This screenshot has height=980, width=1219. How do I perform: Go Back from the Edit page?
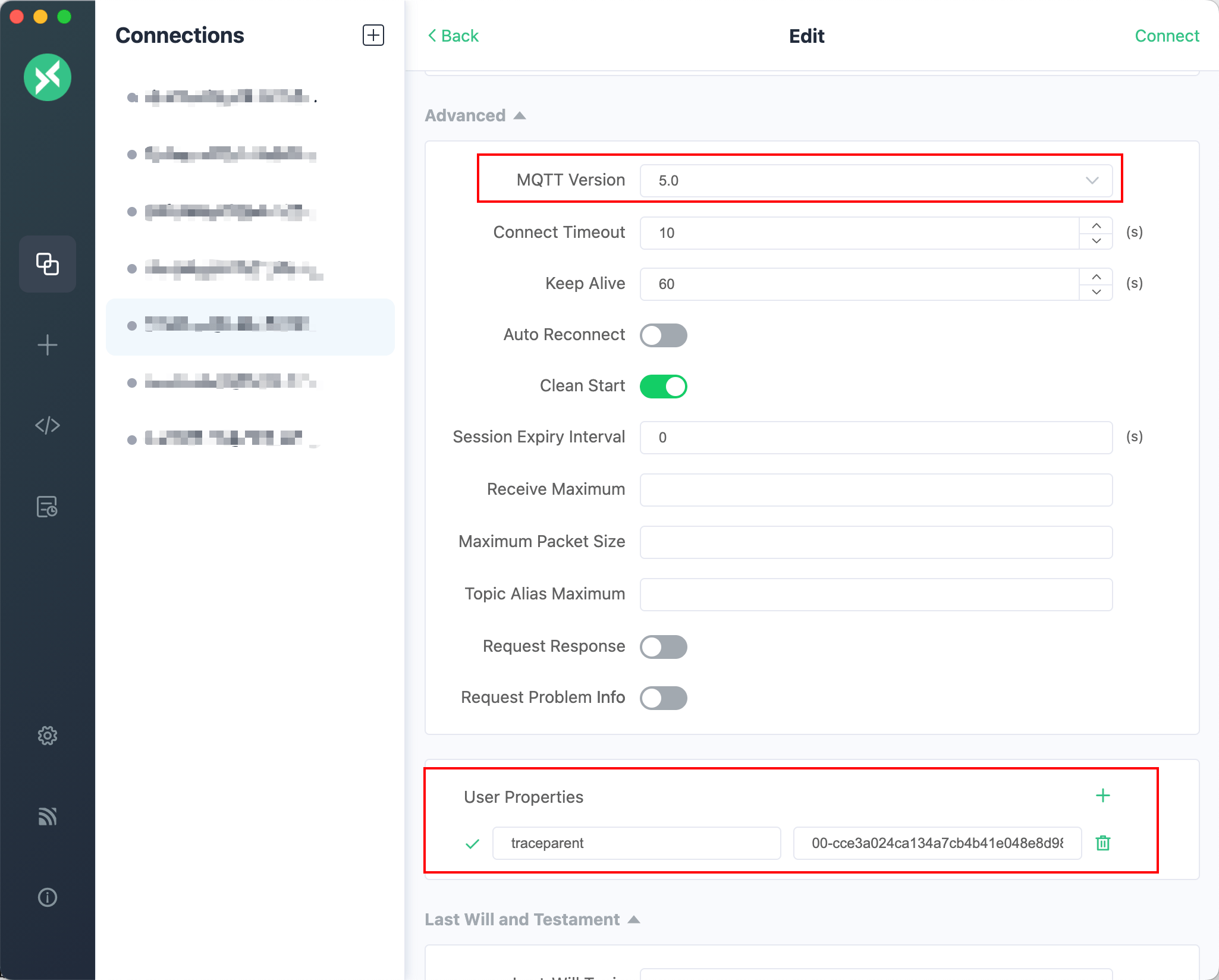453,36
